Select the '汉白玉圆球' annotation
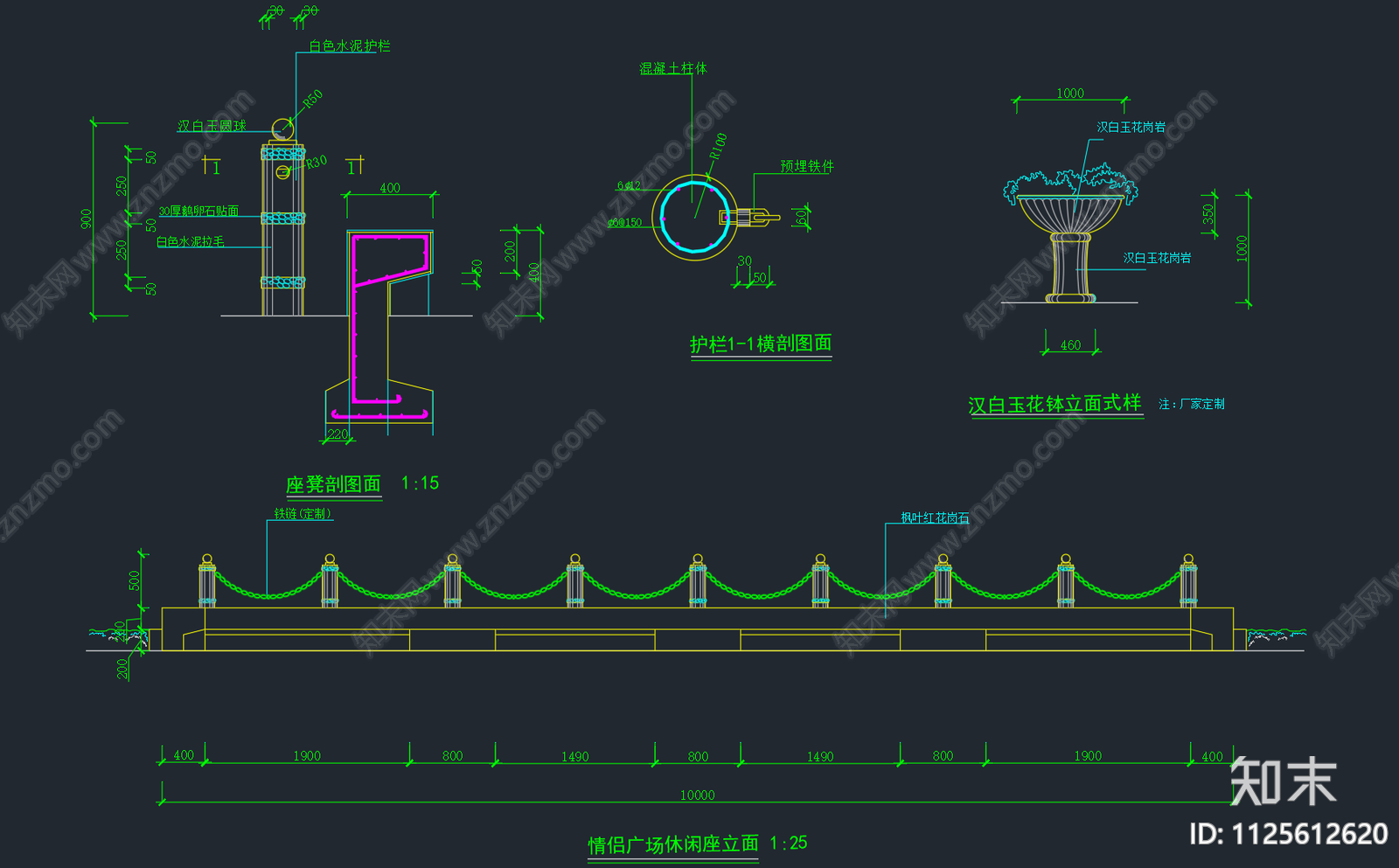The height and width of the screenshot is (868, 1399). (212, 126)
